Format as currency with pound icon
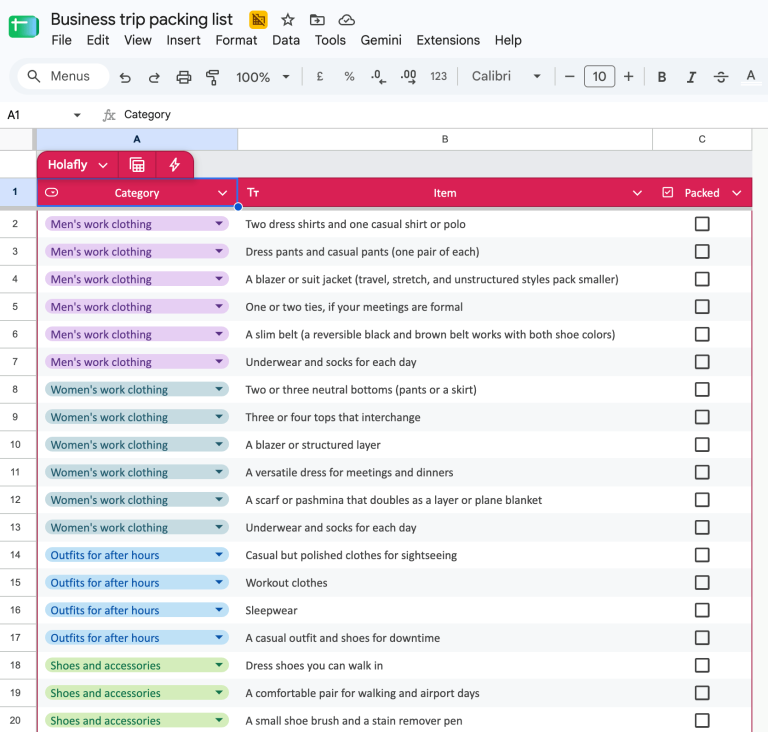The height and width of the screenshot is (732, 768). click(x=320, y=76)
